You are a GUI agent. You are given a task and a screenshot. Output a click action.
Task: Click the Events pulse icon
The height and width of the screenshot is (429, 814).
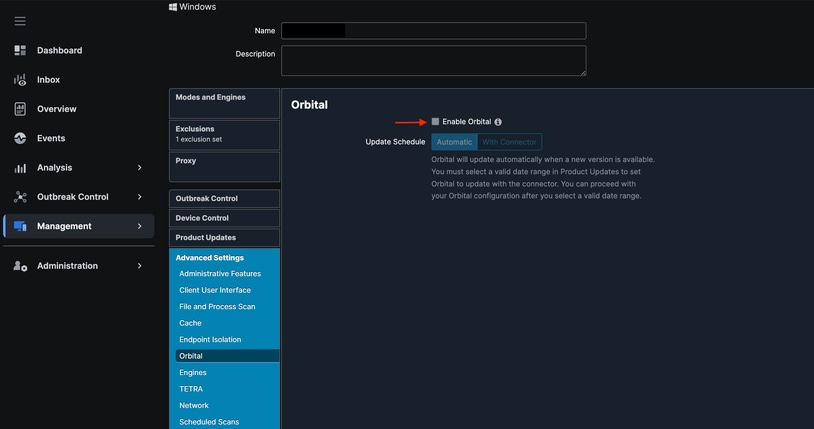20,138
